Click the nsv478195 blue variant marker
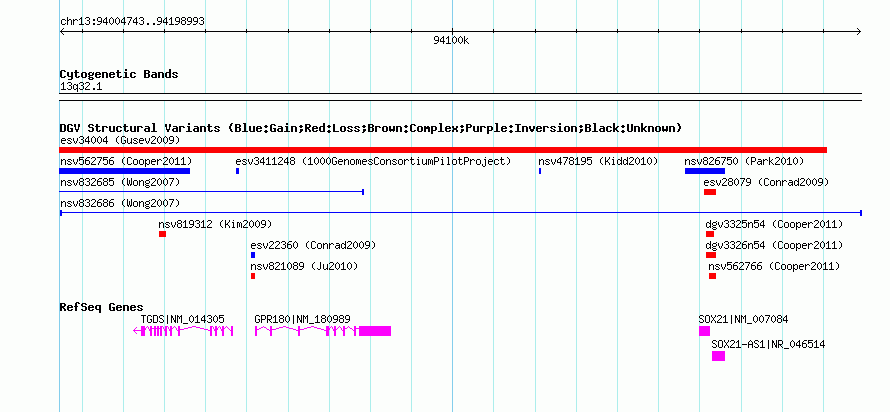This screenshot has width=890, height=412. (x=540, y=171)
